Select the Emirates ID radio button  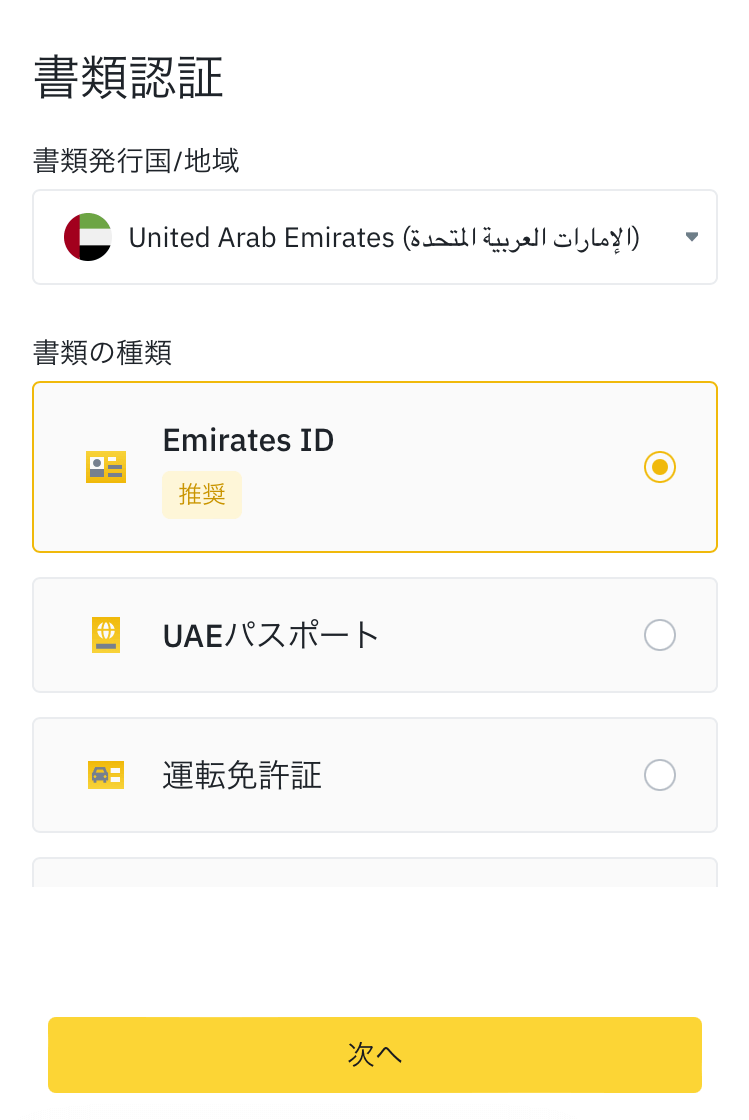[x=659, y=467]
